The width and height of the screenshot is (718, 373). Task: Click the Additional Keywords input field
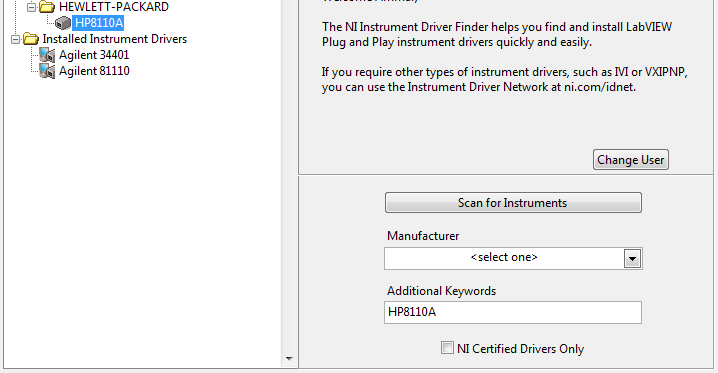513,313
